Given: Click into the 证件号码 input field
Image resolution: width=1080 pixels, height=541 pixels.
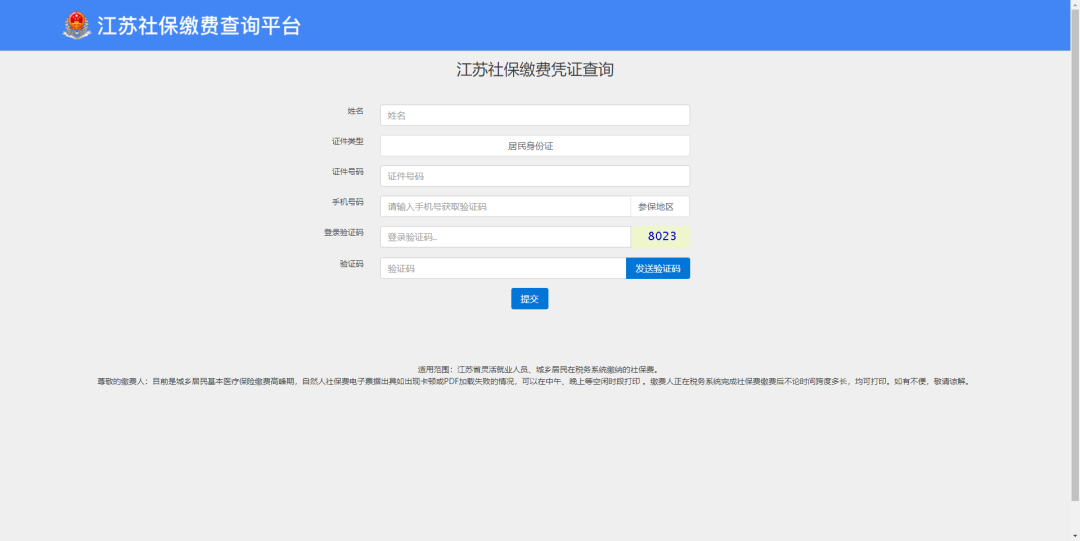Looking at the screenshot, I should click(x=534, y=176).
